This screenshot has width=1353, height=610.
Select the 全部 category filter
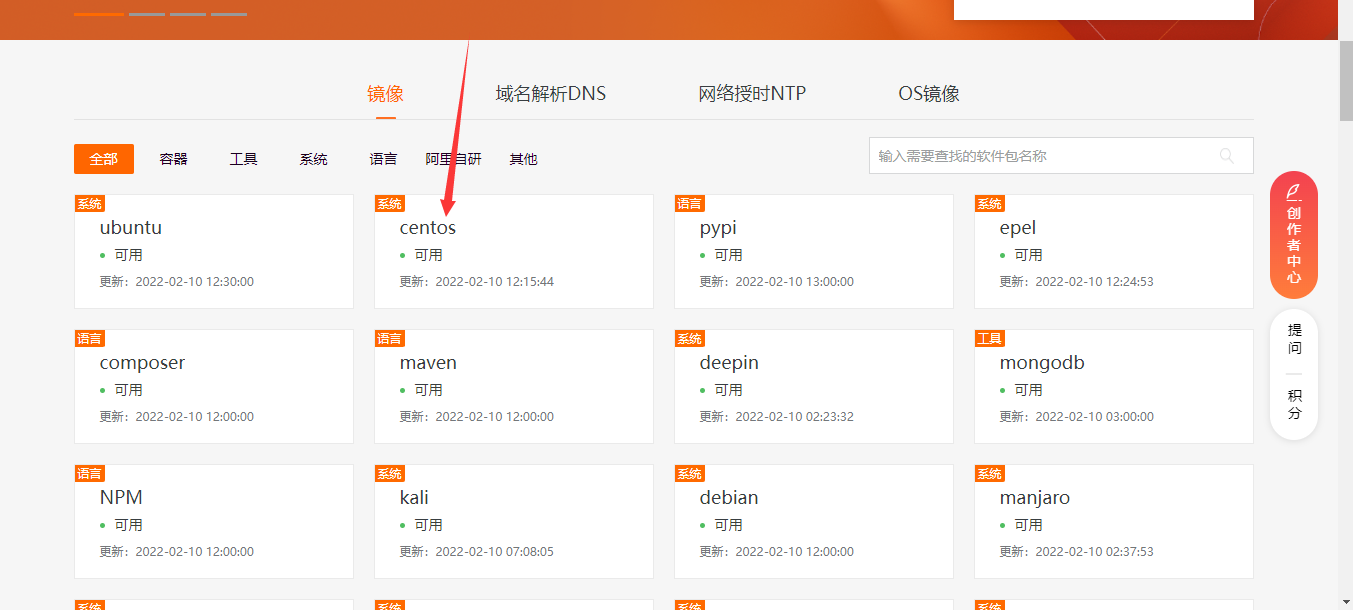pos(104,159)
